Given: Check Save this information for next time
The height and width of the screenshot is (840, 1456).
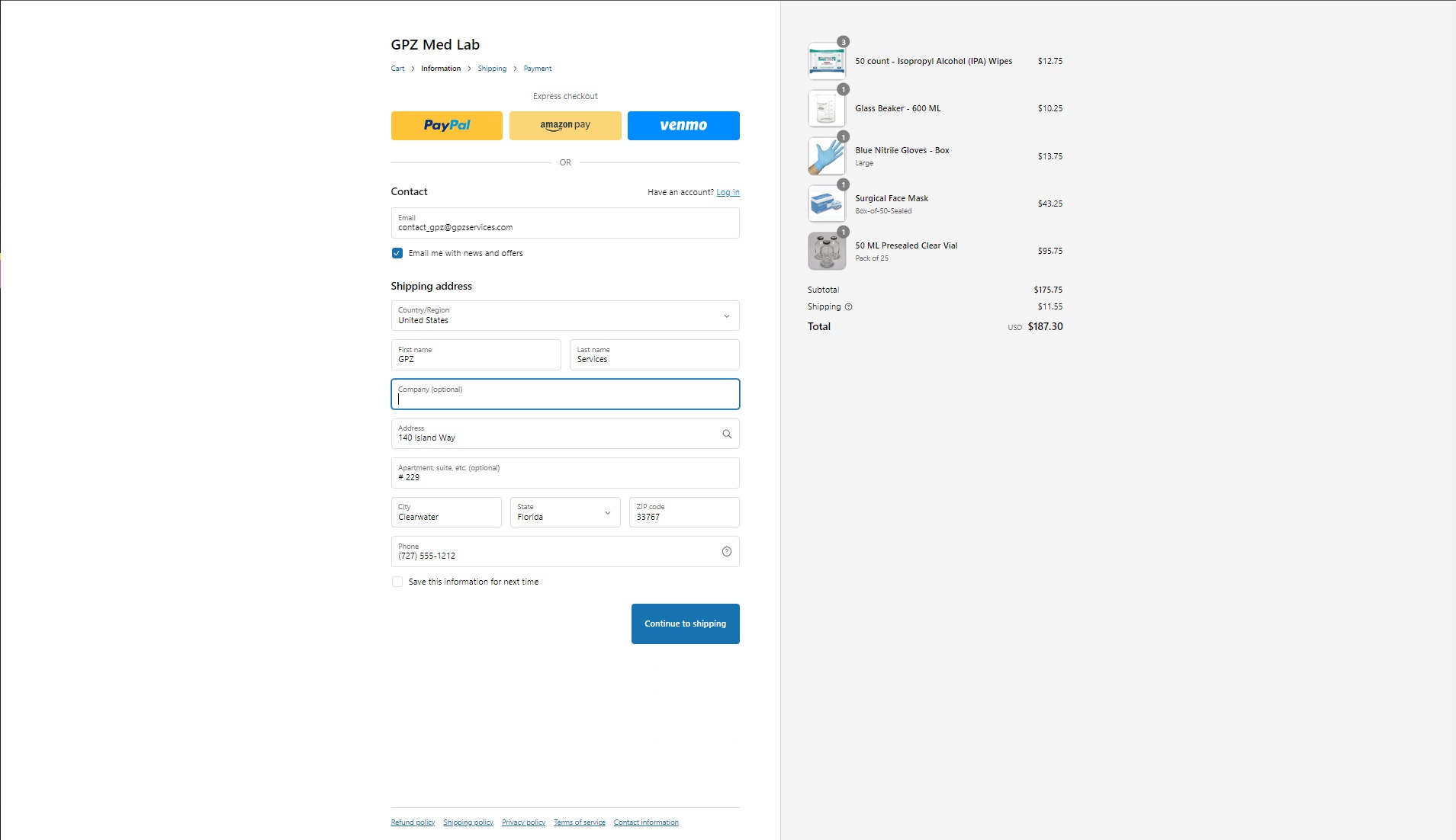Looking at the screenshot, I should [x=397, y=582].
